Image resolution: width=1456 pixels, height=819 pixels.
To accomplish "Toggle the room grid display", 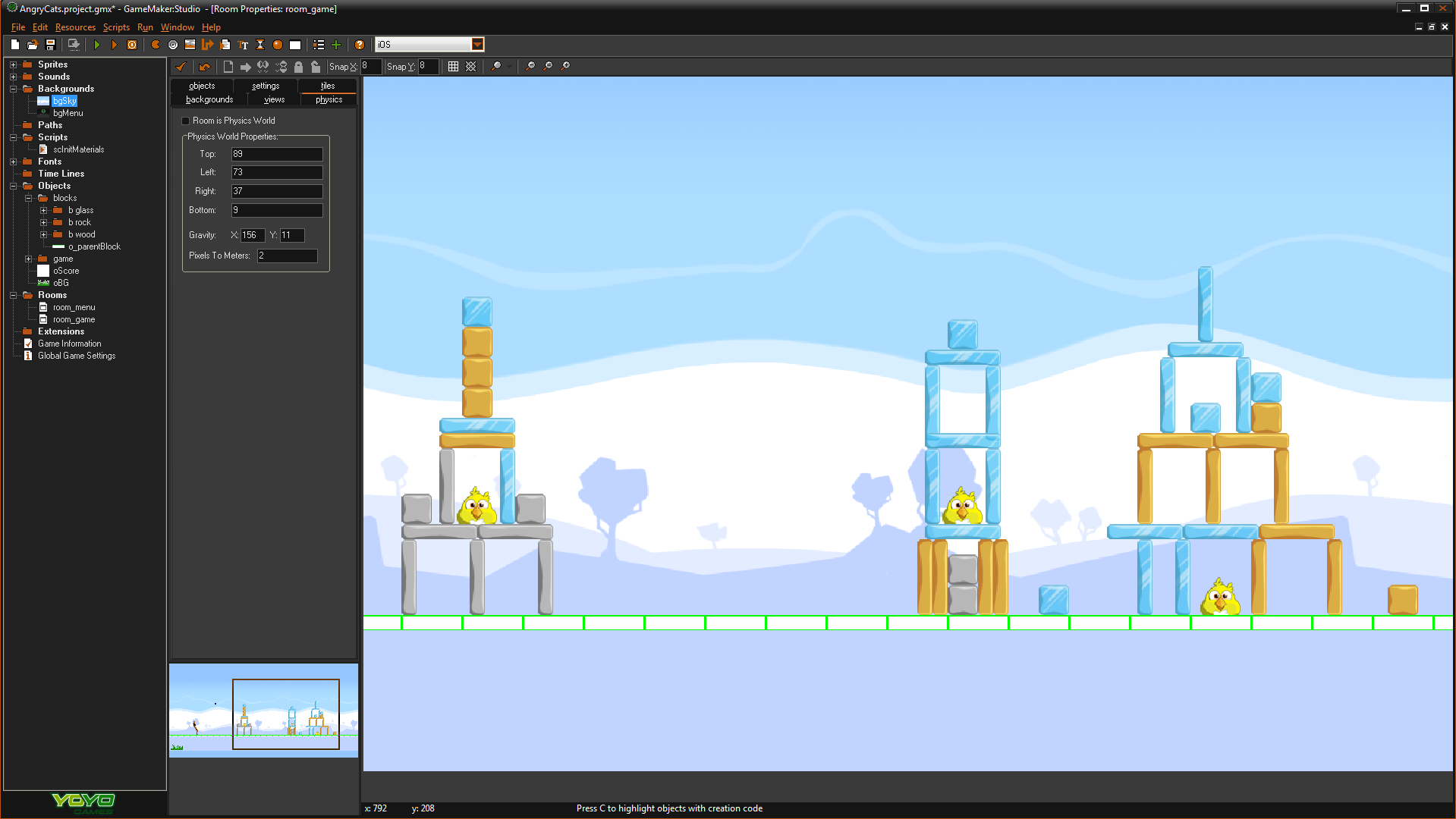I will pyautogui.click(x=453, y=66).
